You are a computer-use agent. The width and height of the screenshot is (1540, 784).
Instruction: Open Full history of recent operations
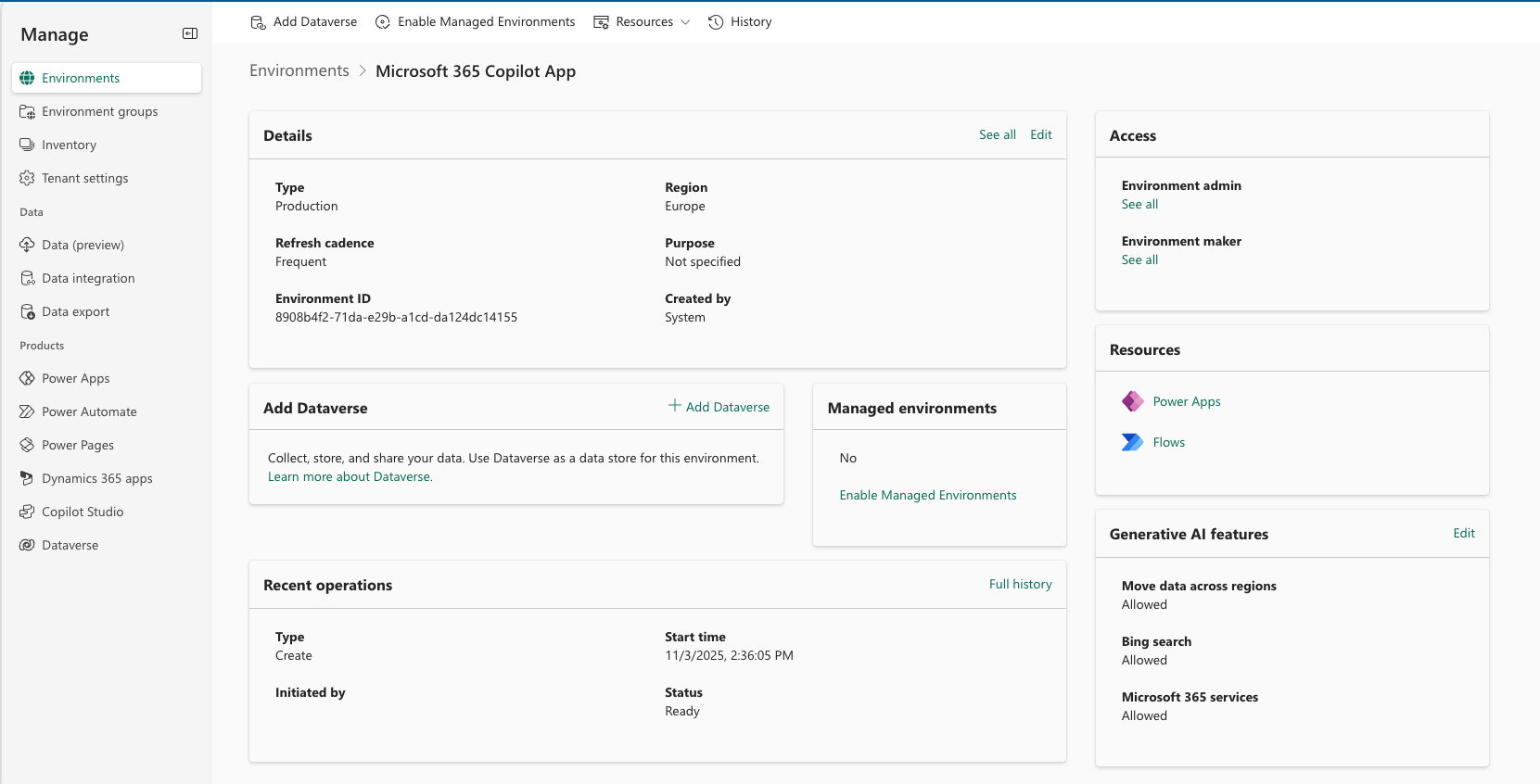1020,584
